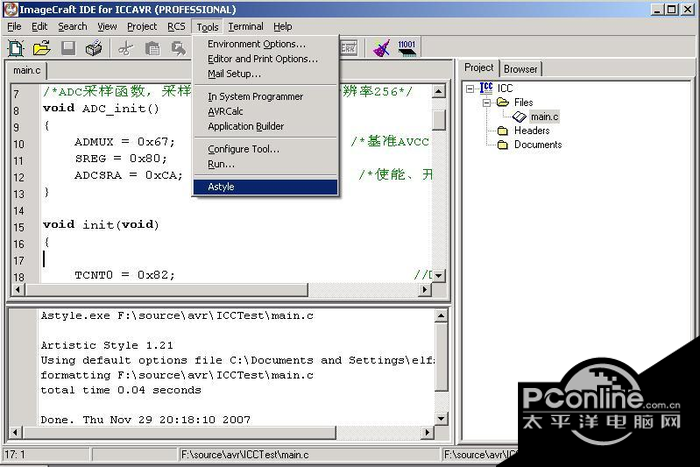Click output pane horizontal scroll right arrow
Image resolution: width=700 pixels, height=467 pixels.
click(x=428, y=432)
